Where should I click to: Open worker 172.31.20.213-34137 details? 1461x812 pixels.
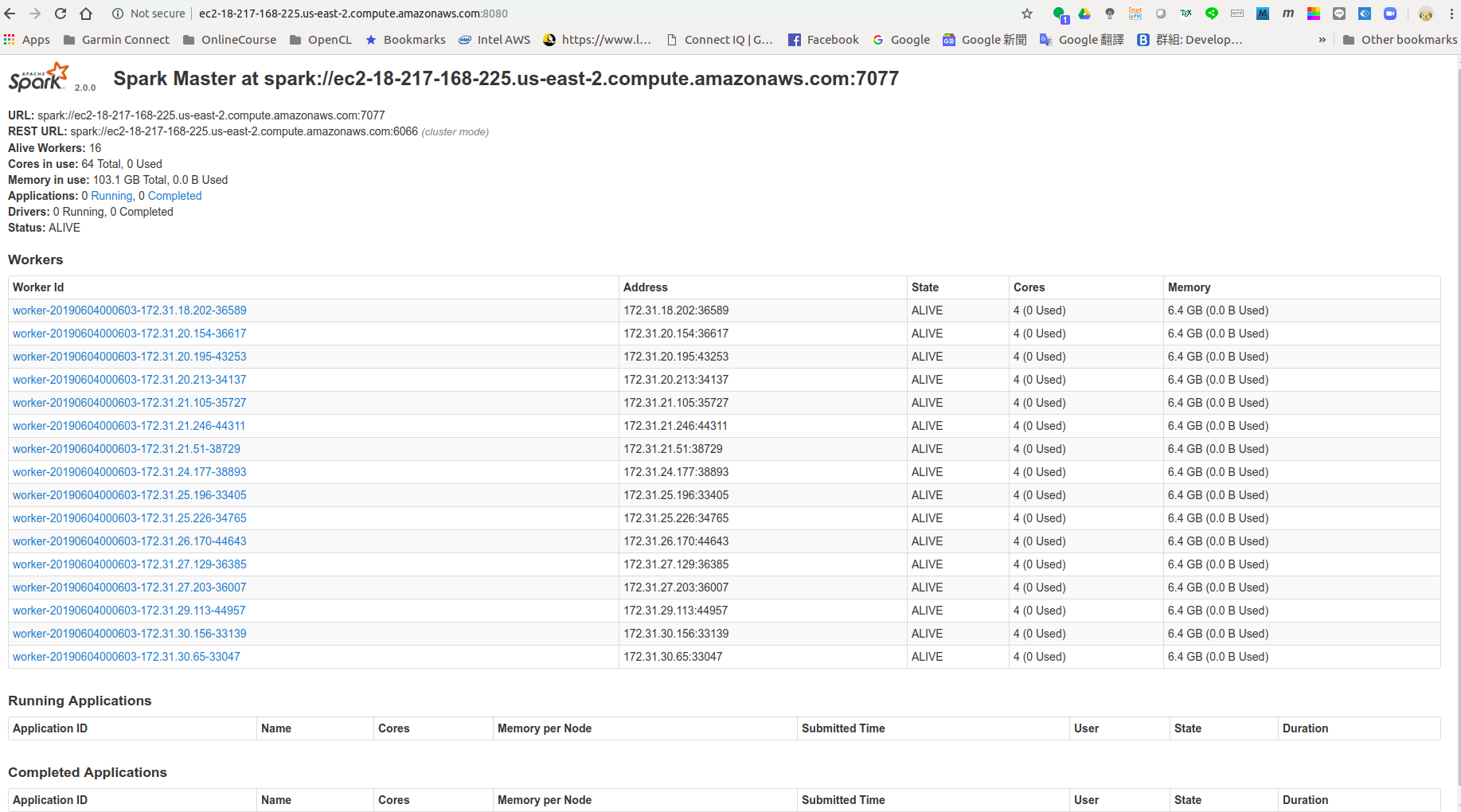pos(130,380)
